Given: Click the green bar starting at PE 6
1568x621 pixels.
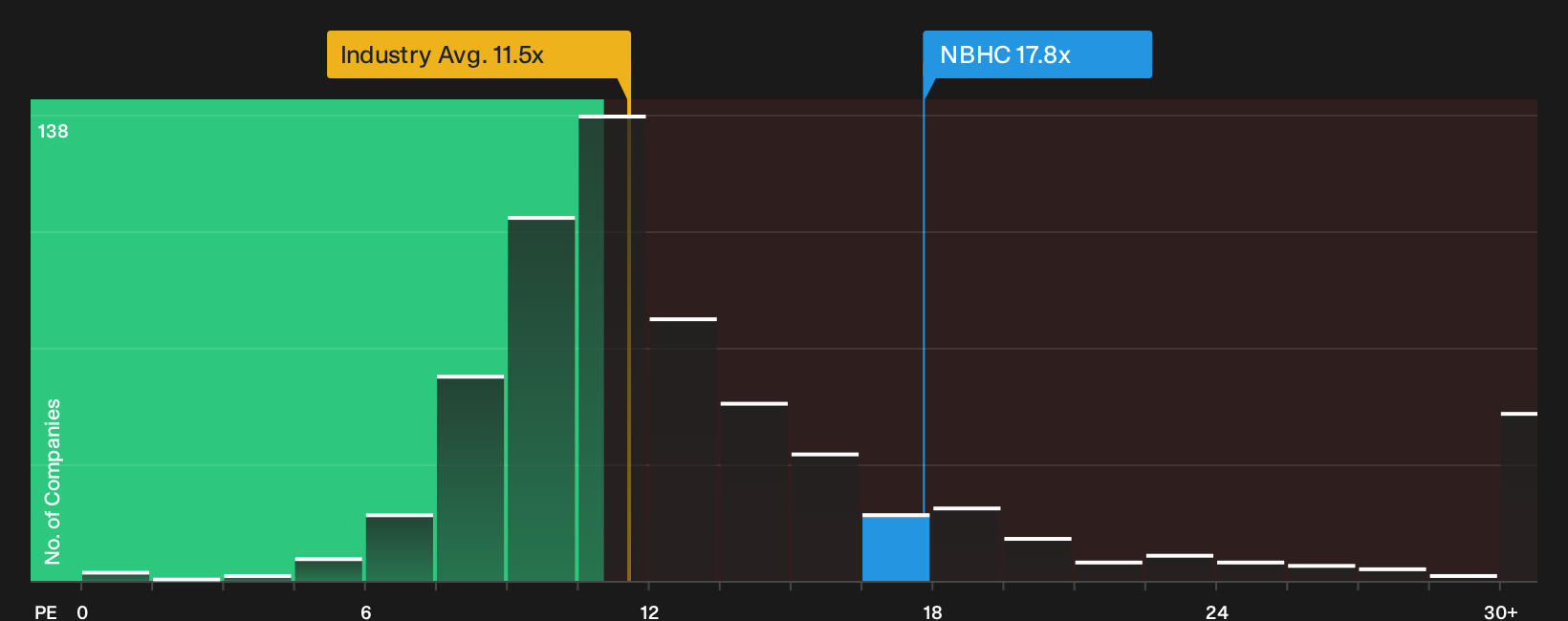Looking at the screenshot, I should 400,547.
